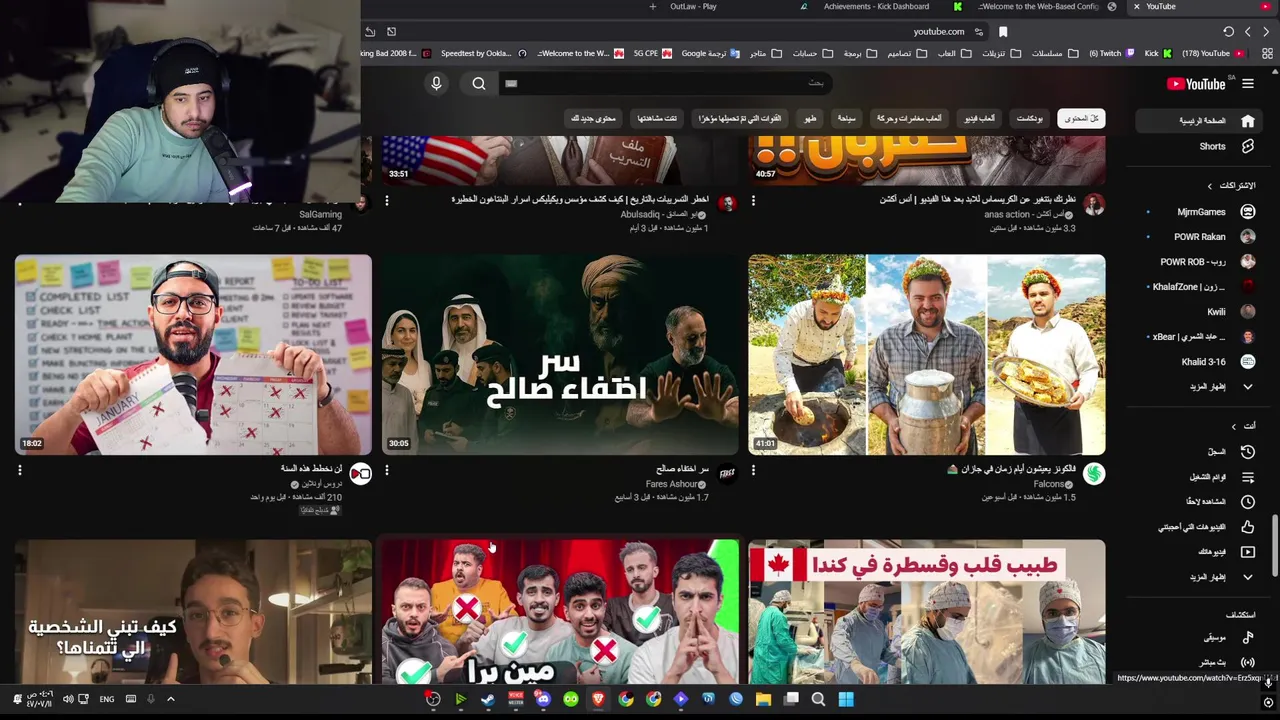This screenshot has height=720, width=1280.
Task: Open the مين برا video thumbnail
Action: point(560,612)
